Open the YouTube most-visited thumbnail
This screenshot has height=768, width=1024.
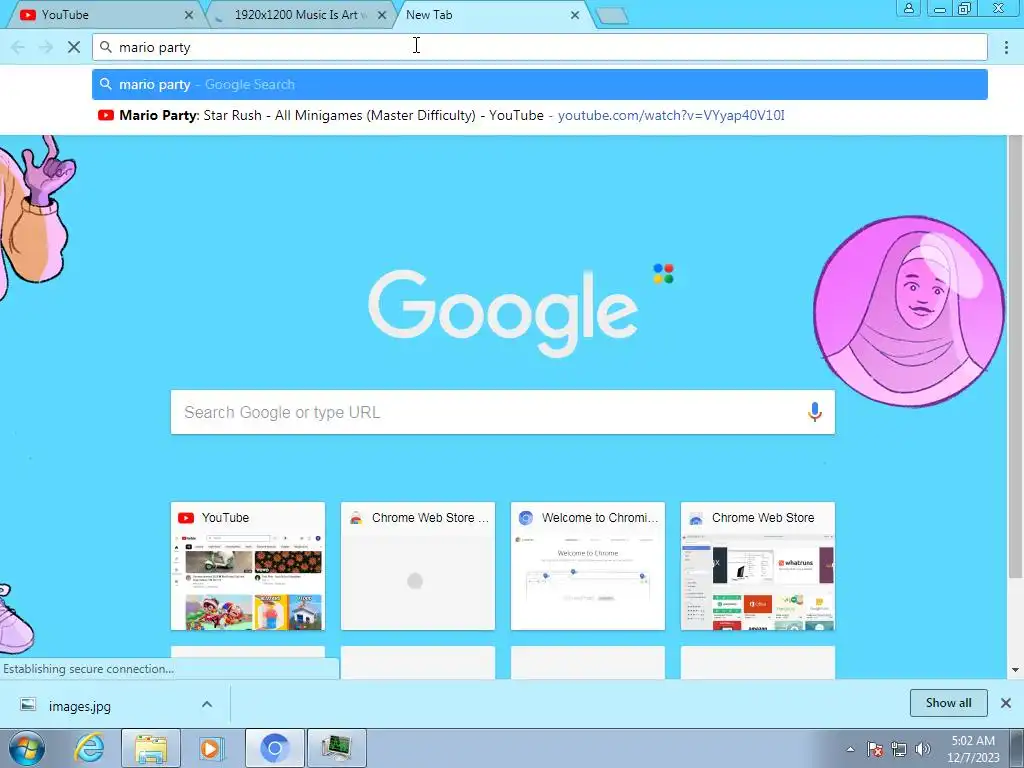pos(248,566)
